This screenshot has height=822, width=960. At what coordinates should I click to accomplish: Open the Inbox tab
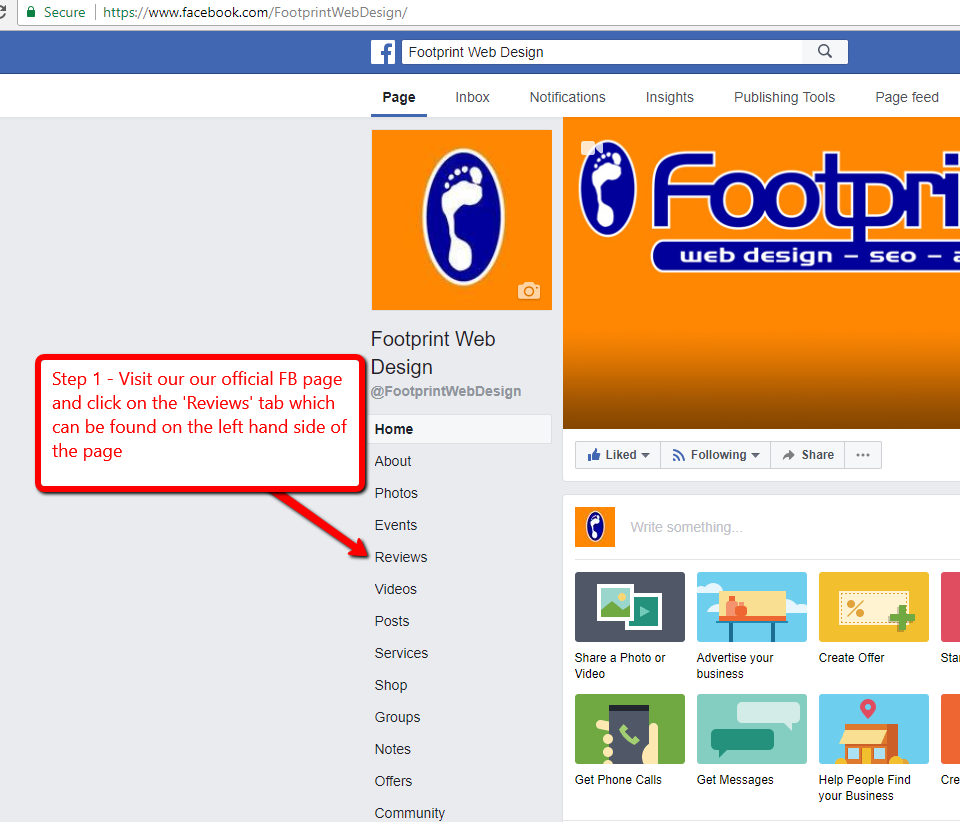click(x=472, y=97)
